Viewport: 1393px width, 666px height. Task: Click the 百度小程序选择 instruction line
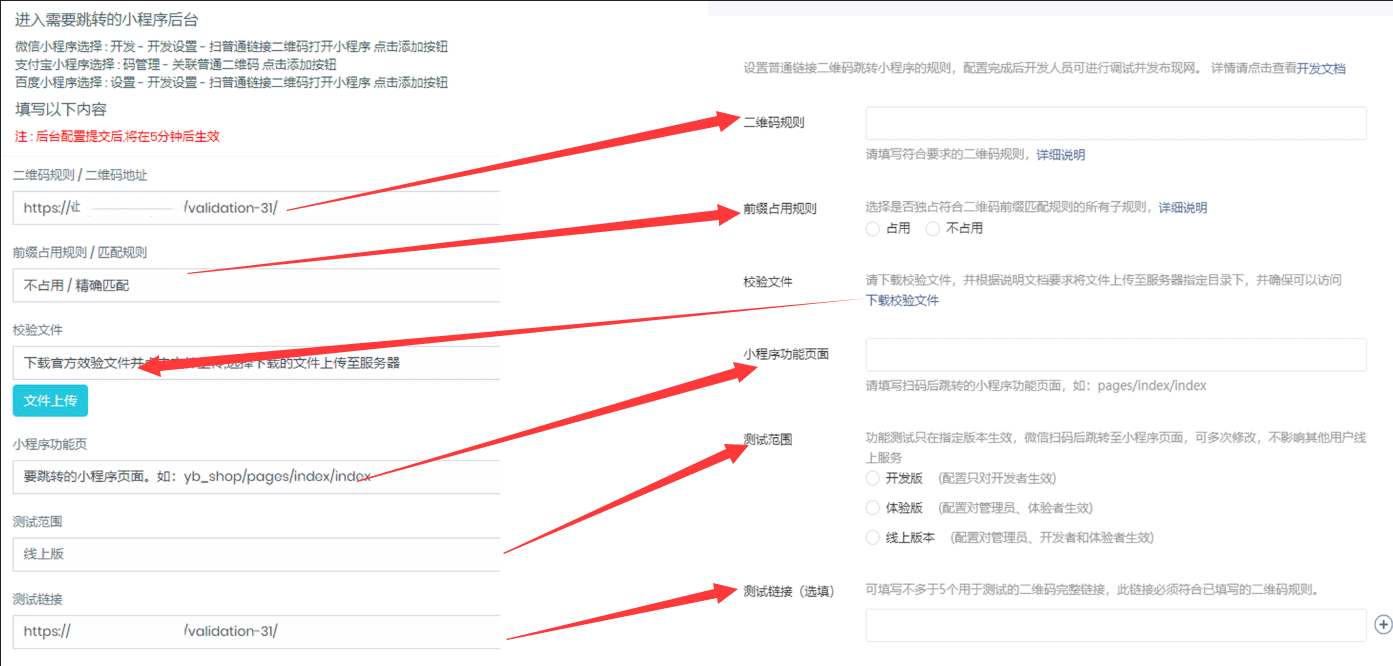coord(232,82)
